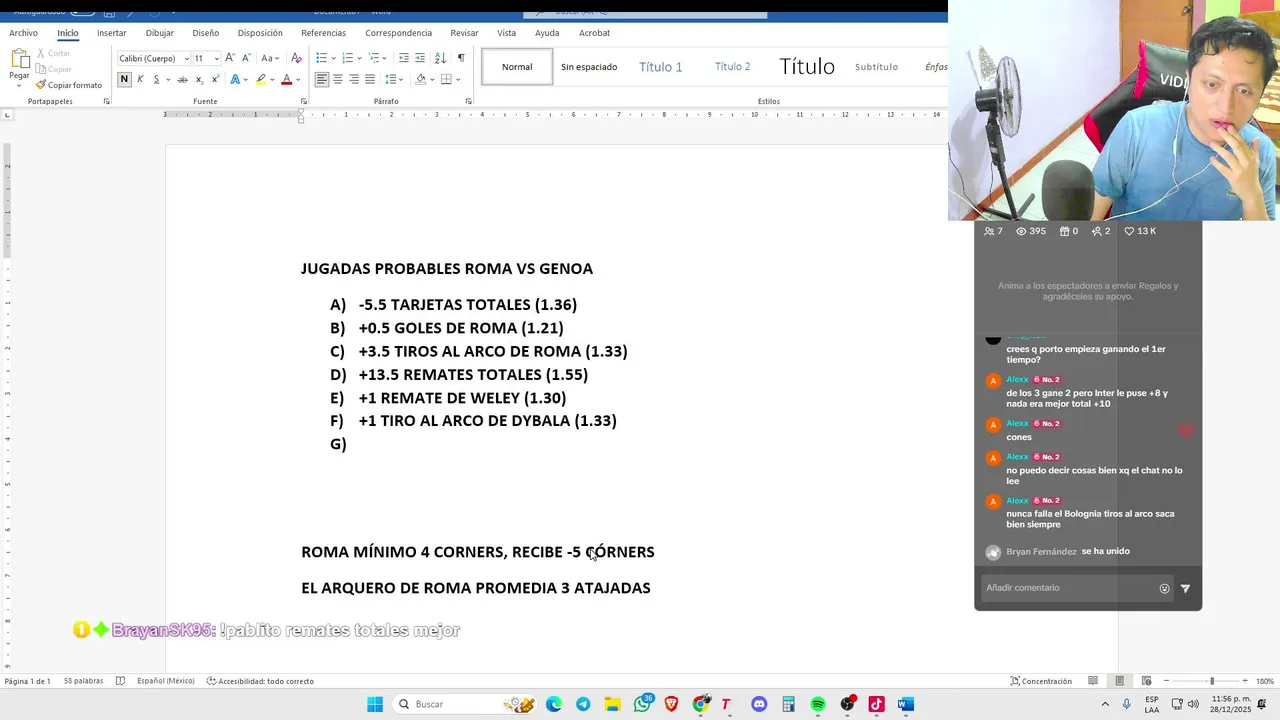Open Párrafo dialog launcher
The image size is (1280, 720).
468,101
